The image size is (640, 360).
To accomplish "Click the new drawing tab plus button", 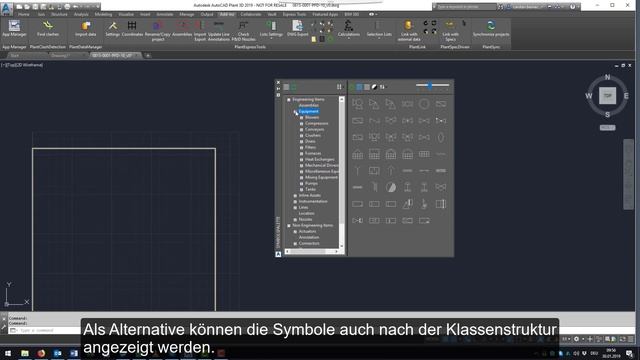I will (148, 56).
